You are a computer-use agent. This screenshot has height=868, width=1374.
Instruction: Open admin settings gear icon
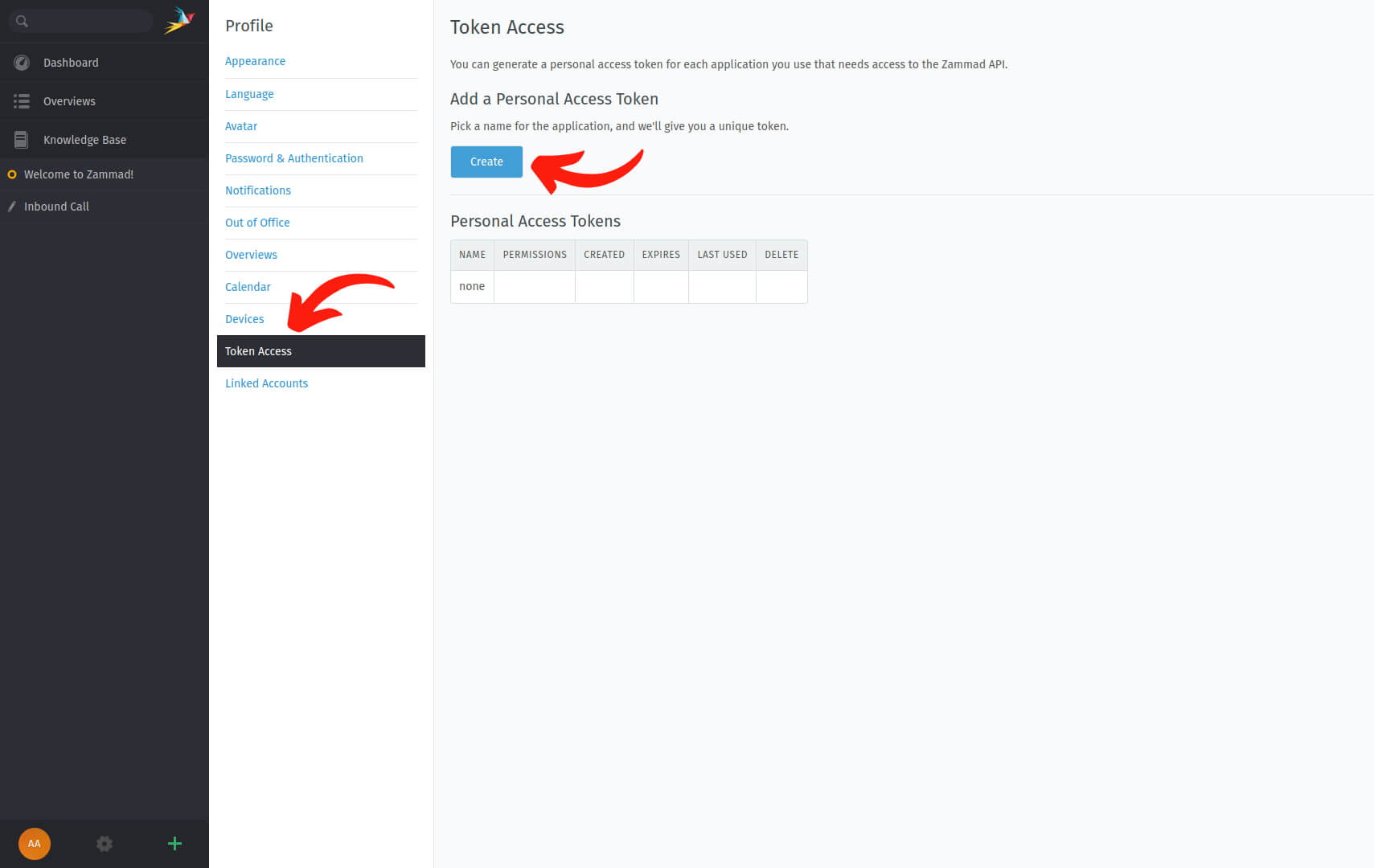pyautogui.click(x=105, y=844)
